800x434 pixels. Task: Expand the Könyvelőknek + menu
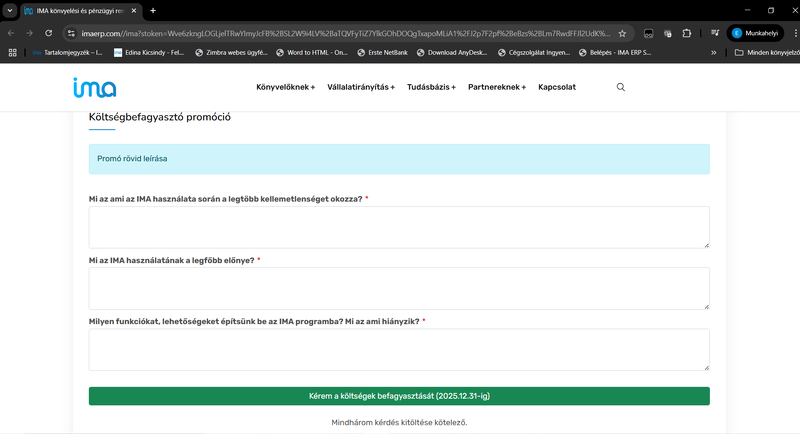(x=285, y=88)
